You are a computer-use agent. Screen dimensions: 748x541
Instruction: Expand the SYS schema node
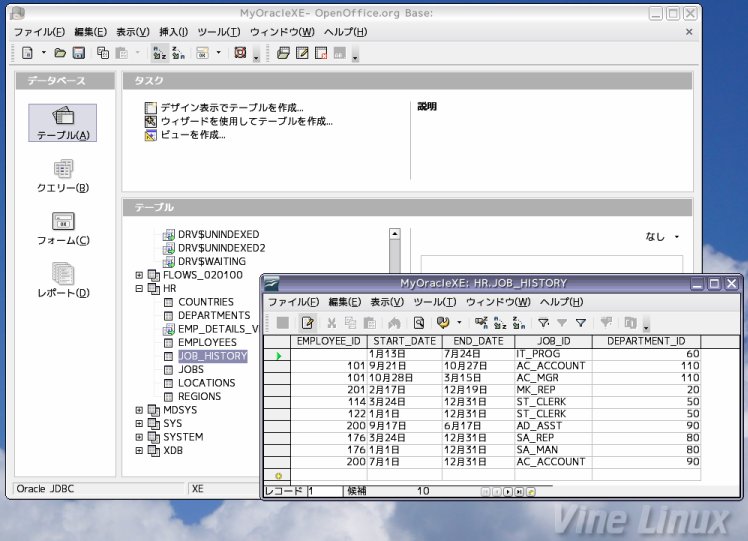[139, 423]
